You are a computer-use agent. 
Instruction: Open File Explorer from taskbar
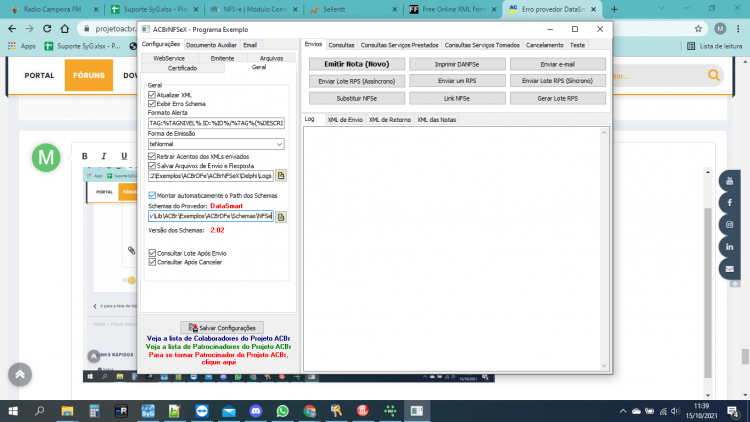(x=67, y=411)
